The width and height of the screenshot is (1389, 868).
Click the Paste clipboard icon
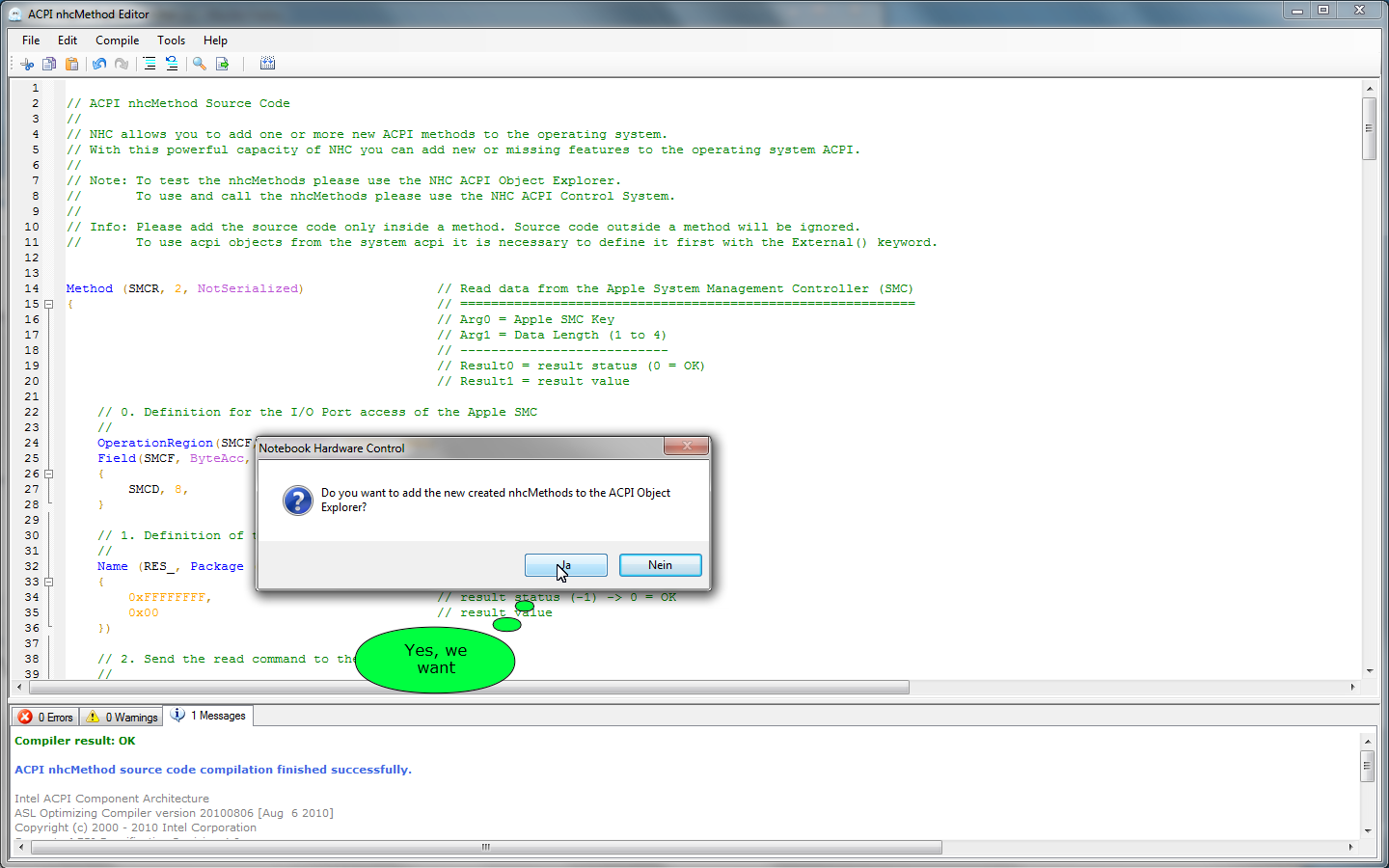pos(71,64)
